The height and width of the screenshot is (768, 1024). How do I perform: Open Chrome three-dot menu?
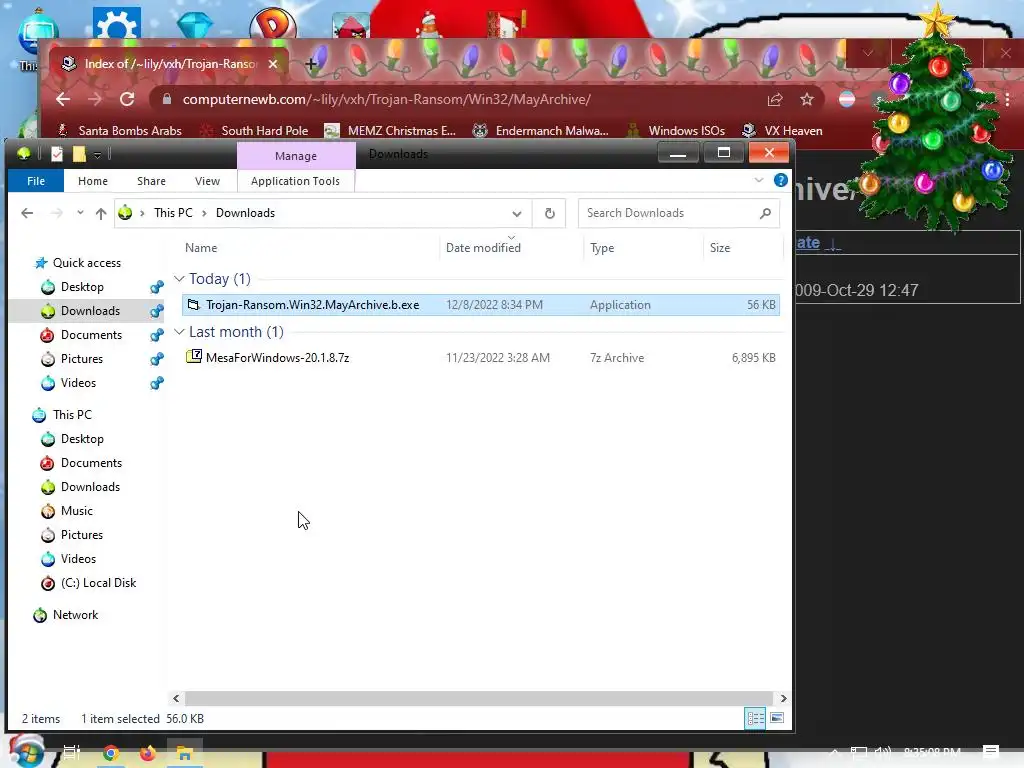pos(1008,99)
